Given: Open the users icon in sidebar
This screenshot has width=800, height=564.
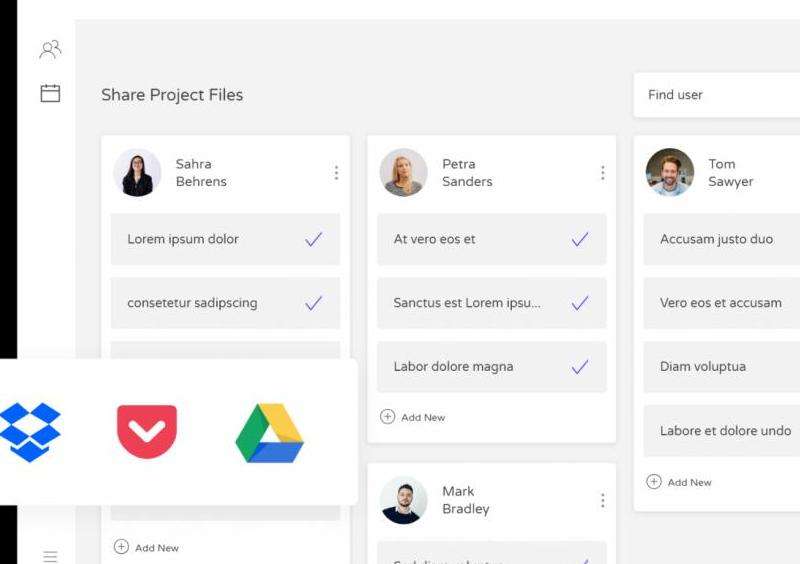Looking at the screenshot, I should pos(50,50).
